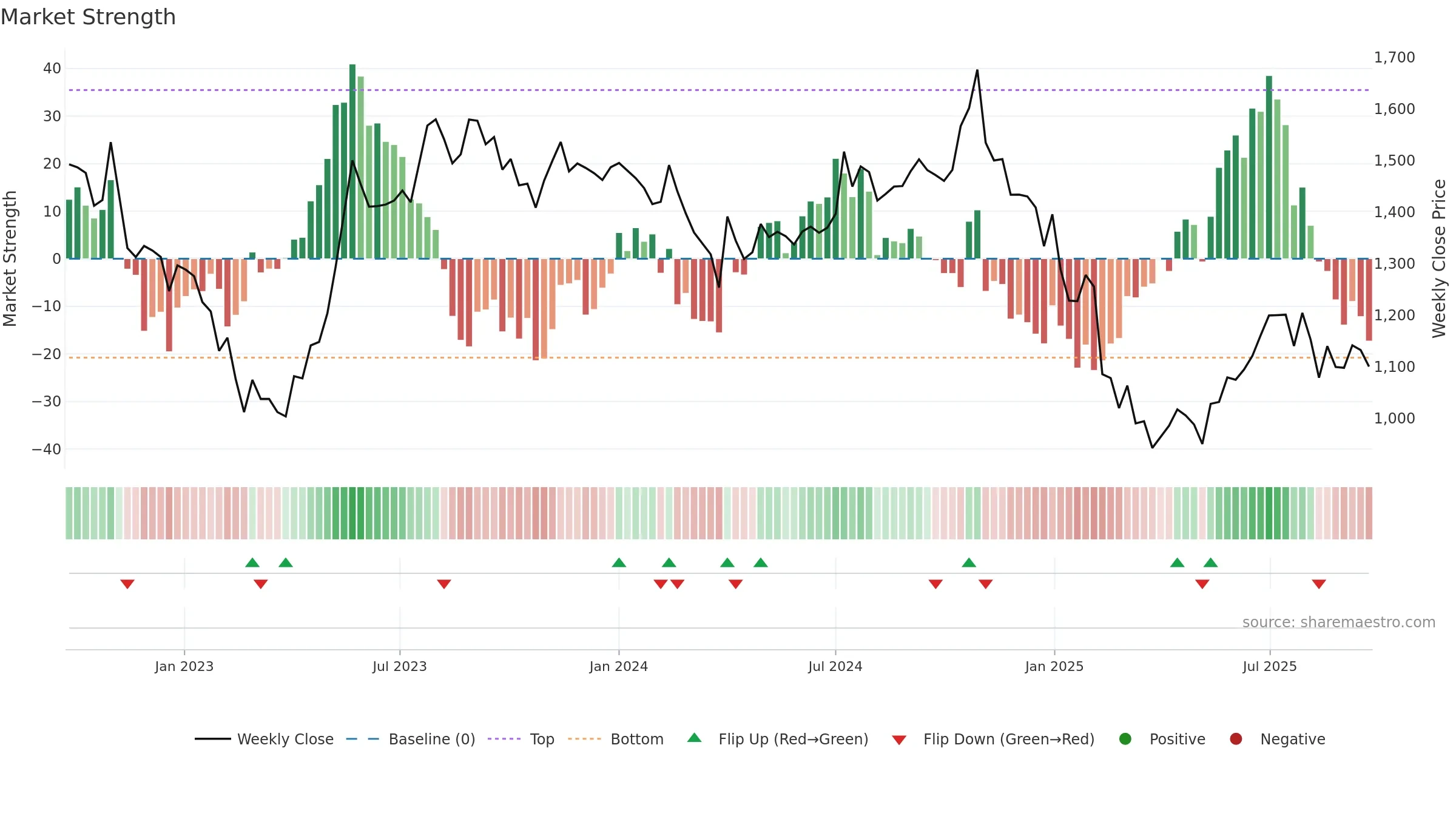Click the green triangle icon in legend
This screenshot has height=819, width=1456.
point(695,738)
